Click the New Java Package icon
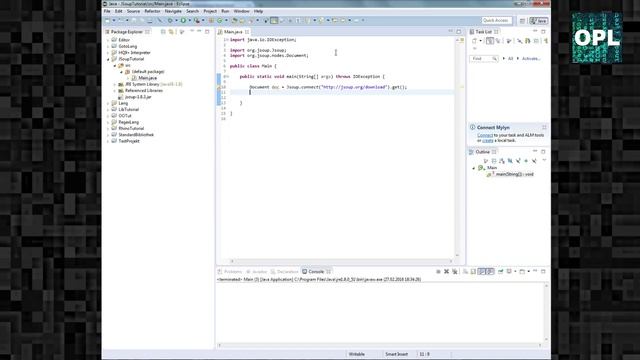Screen dimensions: 640x360 pos(211,20)
